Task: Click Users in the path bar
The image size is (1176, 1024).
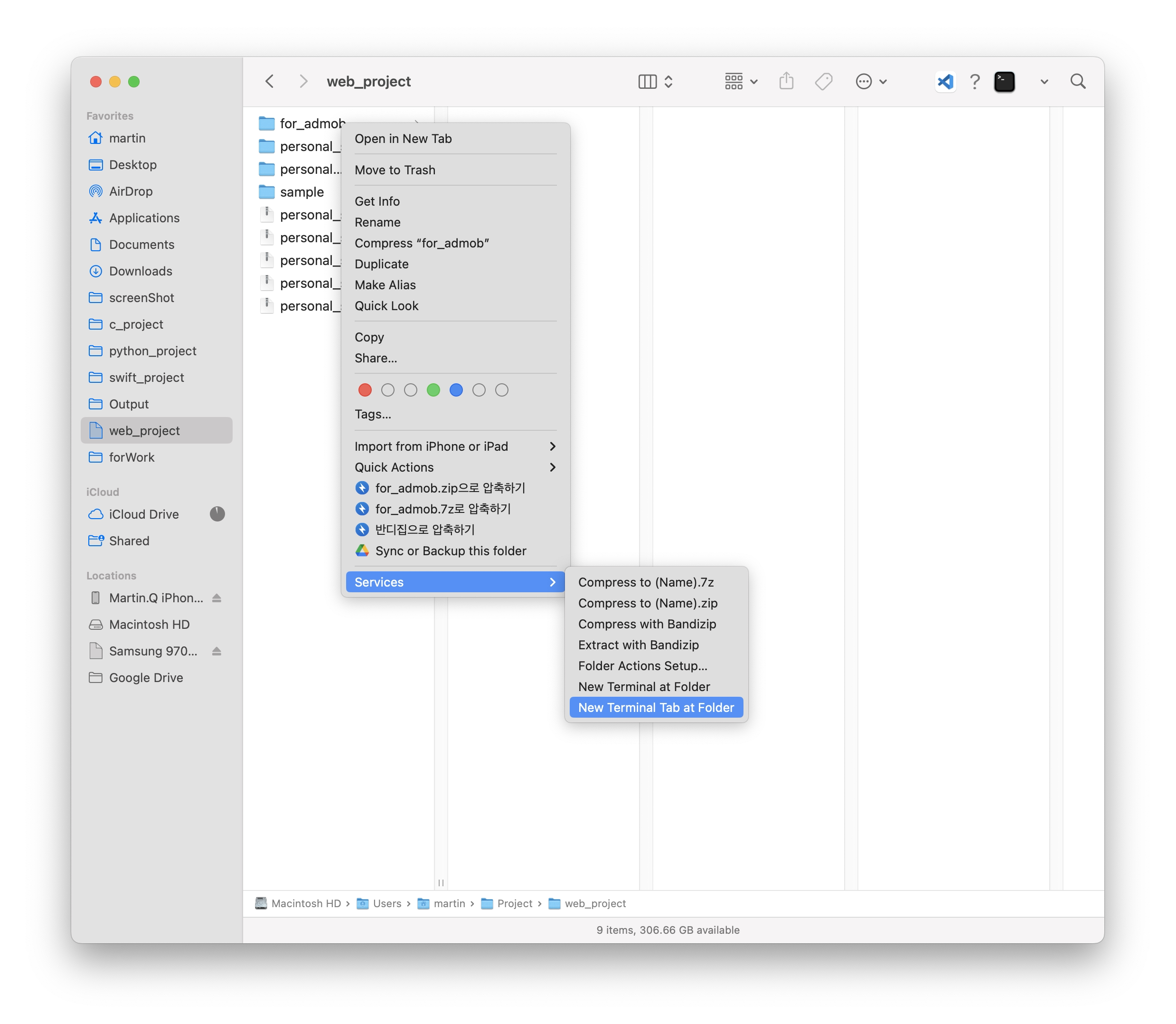Action: pyautogui.click(x=386, y=903)
